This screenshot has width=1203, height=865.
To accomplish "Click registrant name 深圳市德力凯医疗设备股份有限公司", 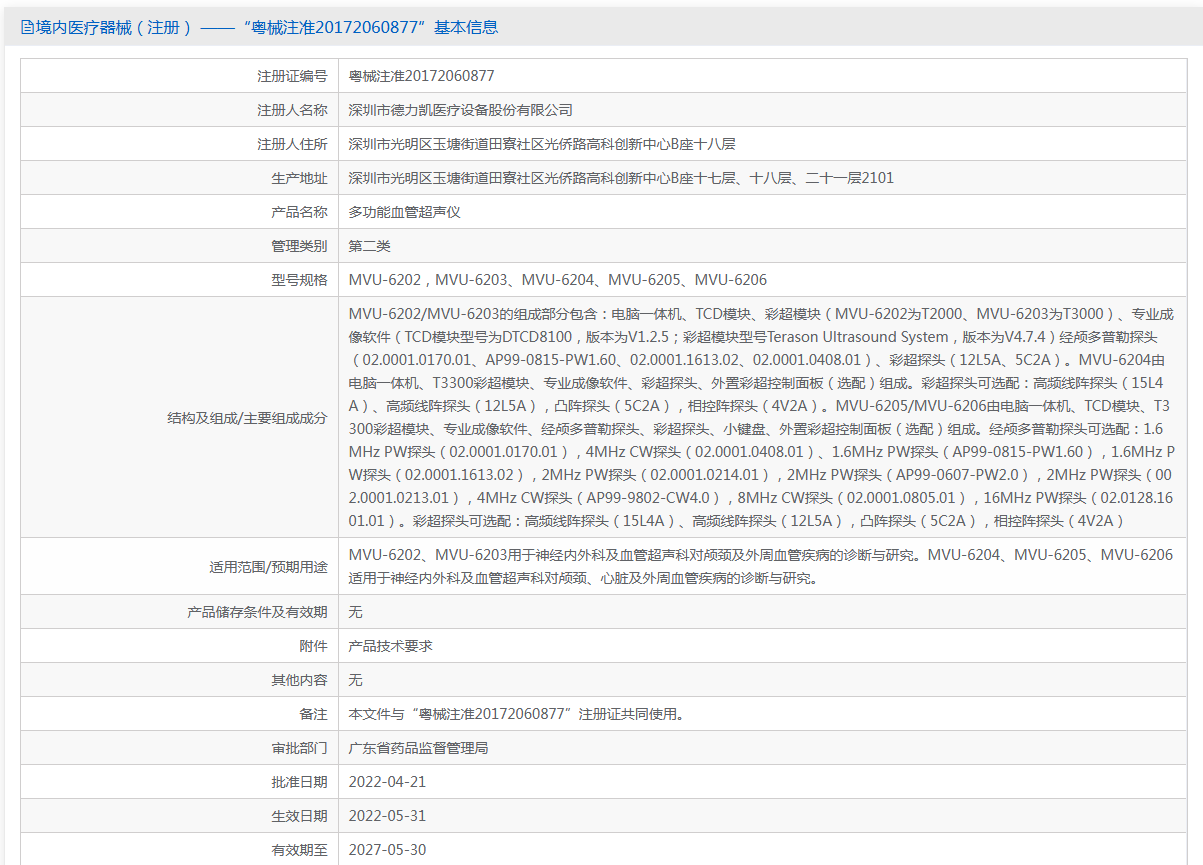I will pos(460,110).
